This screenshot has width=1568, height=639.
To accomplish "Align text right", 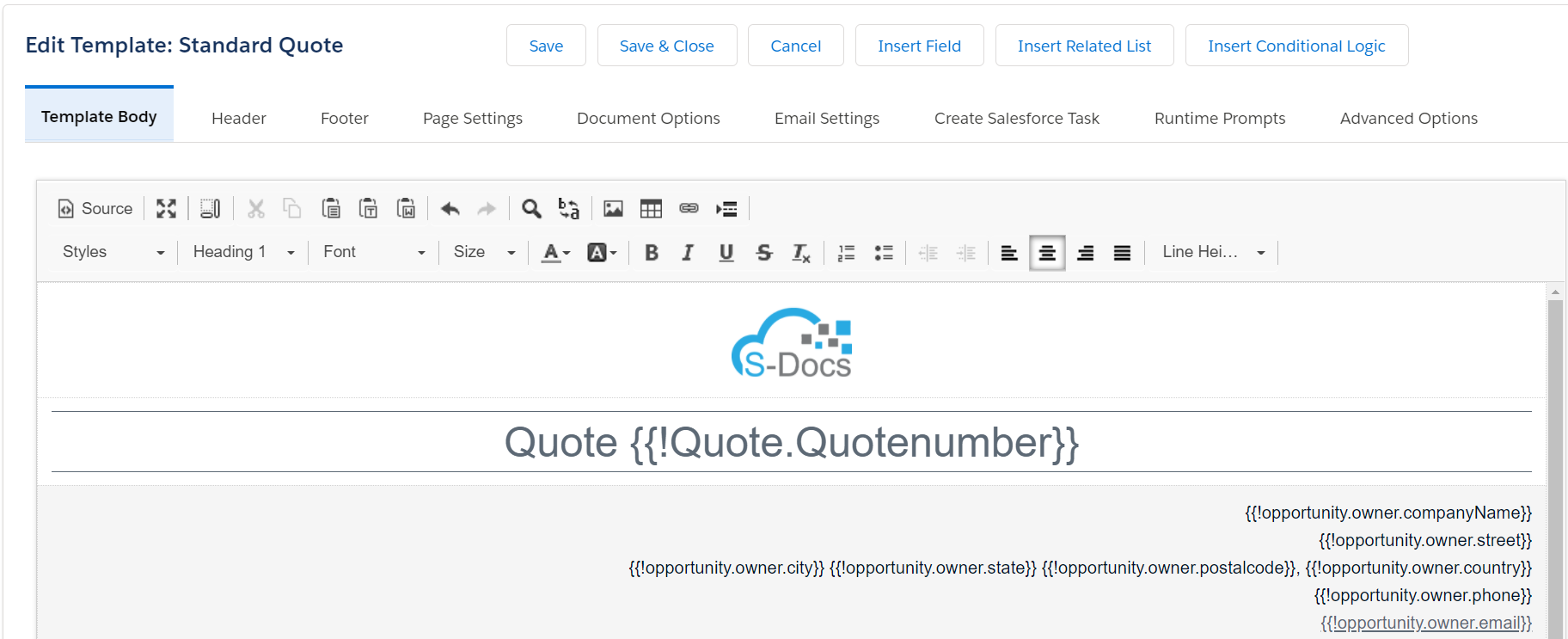I will (x=1086, y=253).
